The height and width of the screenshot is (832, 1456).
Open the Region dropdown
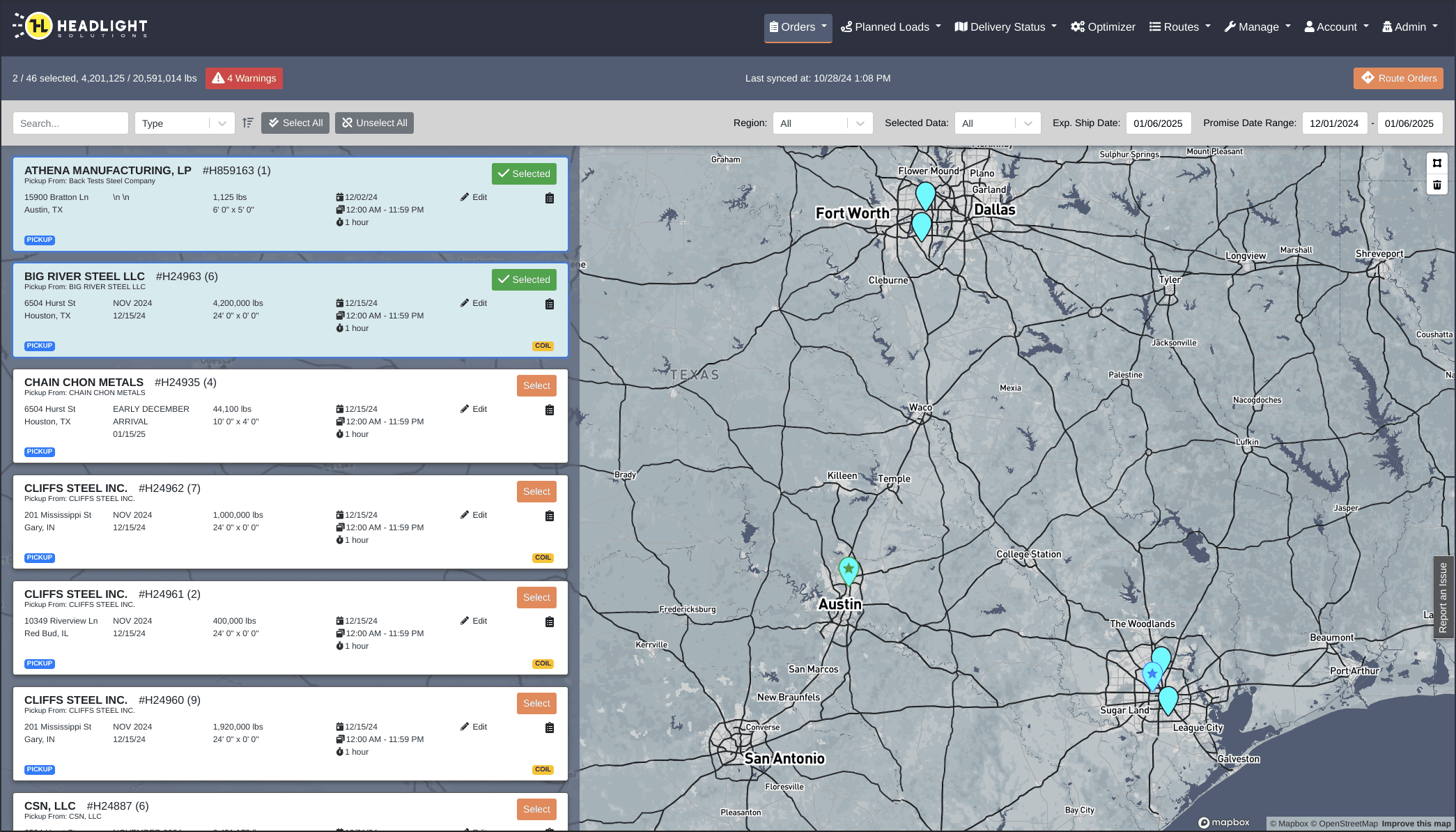(822, 123)
